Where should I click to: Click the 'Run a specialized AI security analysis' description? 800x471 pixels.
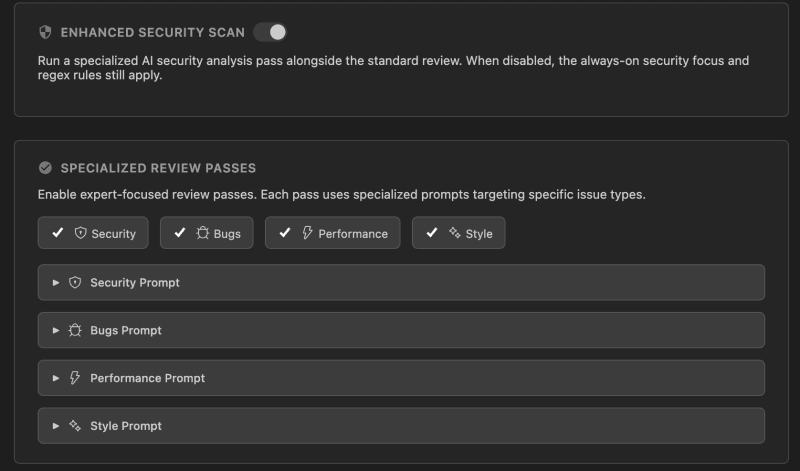pyautogui.click(x=393, y=68)
